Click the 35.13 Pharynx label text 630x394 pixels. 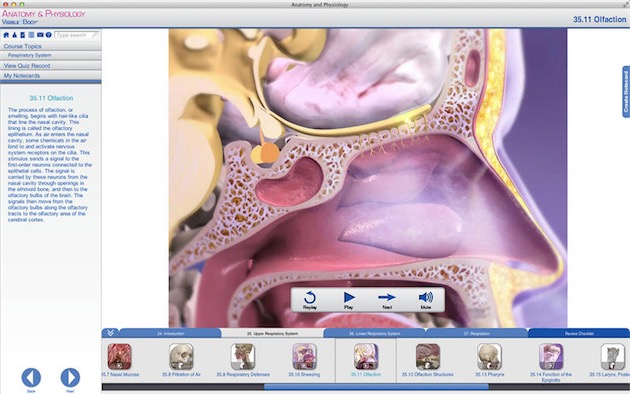coord(489,374)
